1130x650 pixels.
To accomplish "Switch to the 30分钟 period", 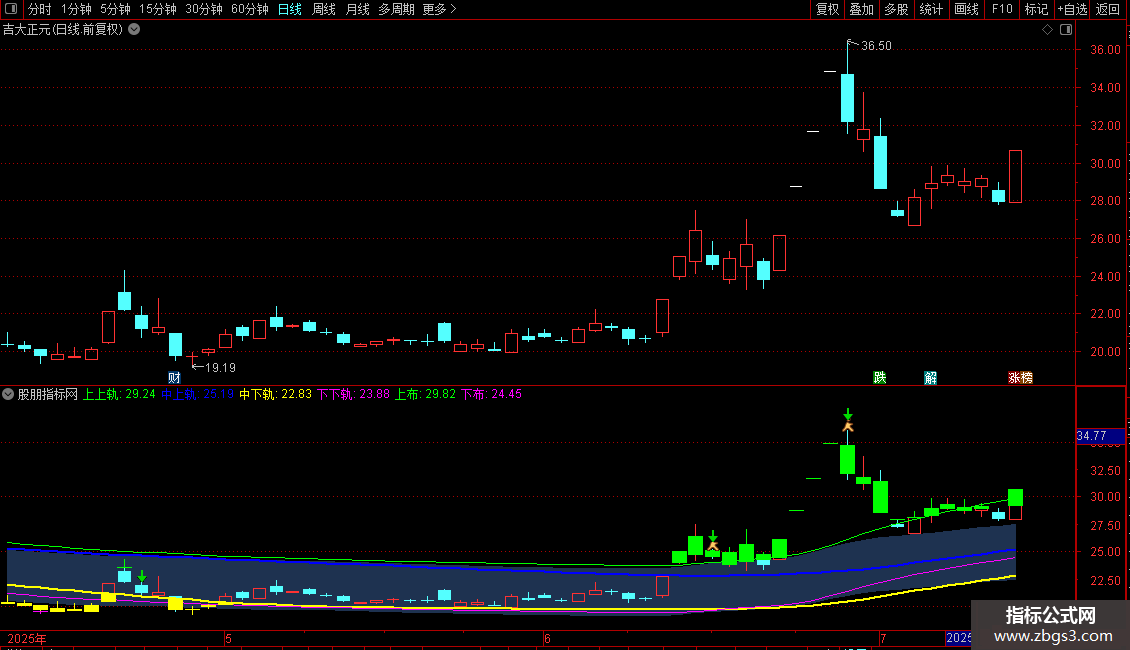I will pyautogui.click(x=203, y=9).
